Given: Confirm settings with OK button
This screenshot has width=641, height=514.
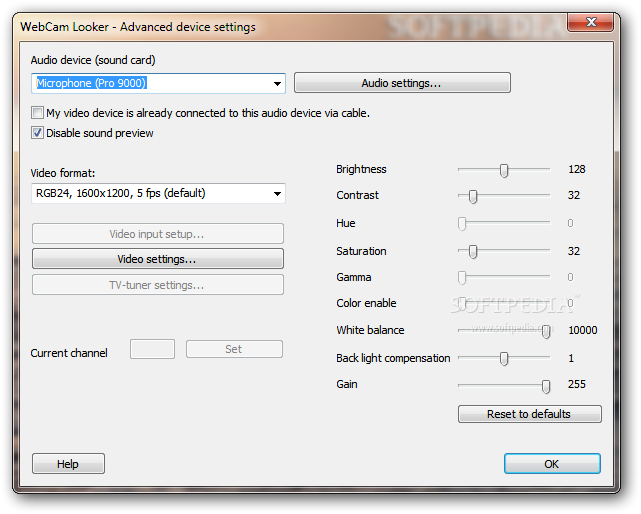Looking at the screenshot, I should (552, 463).
